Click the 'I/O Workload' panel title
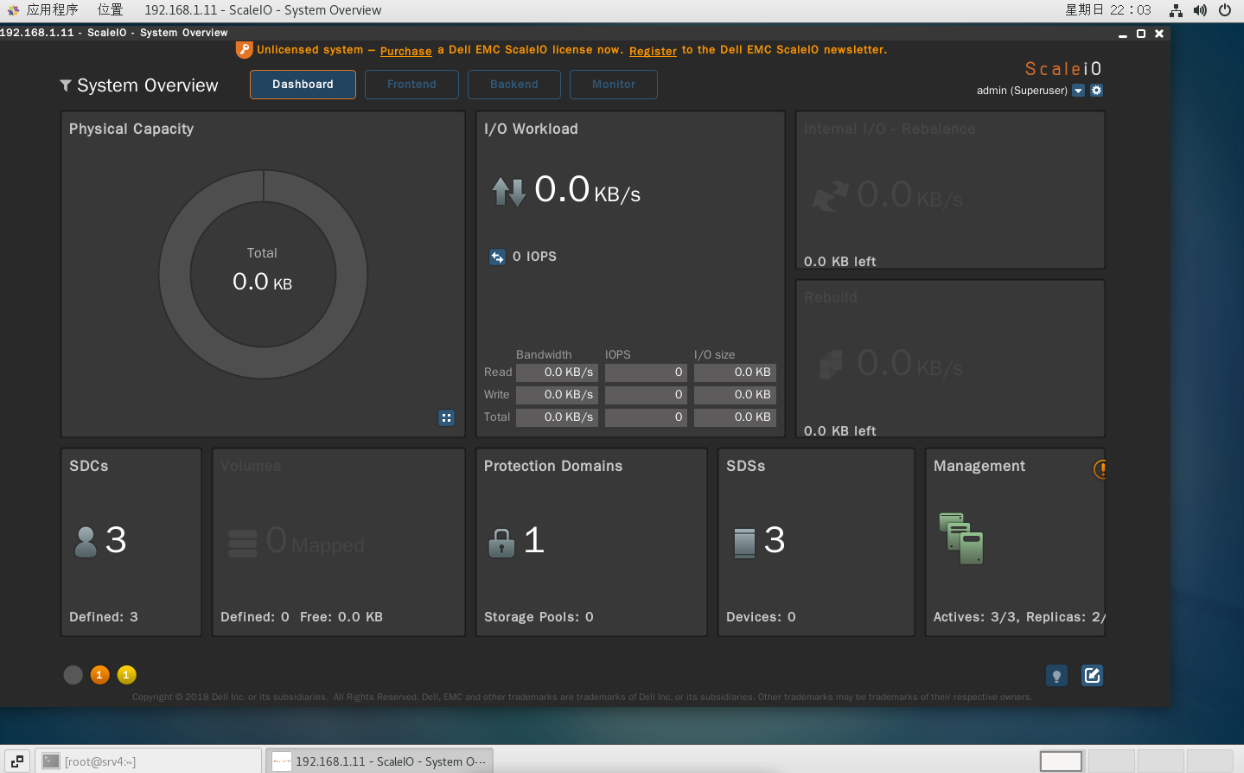The height and width of the screenshot is (773, 1244). tap(531, 129)
